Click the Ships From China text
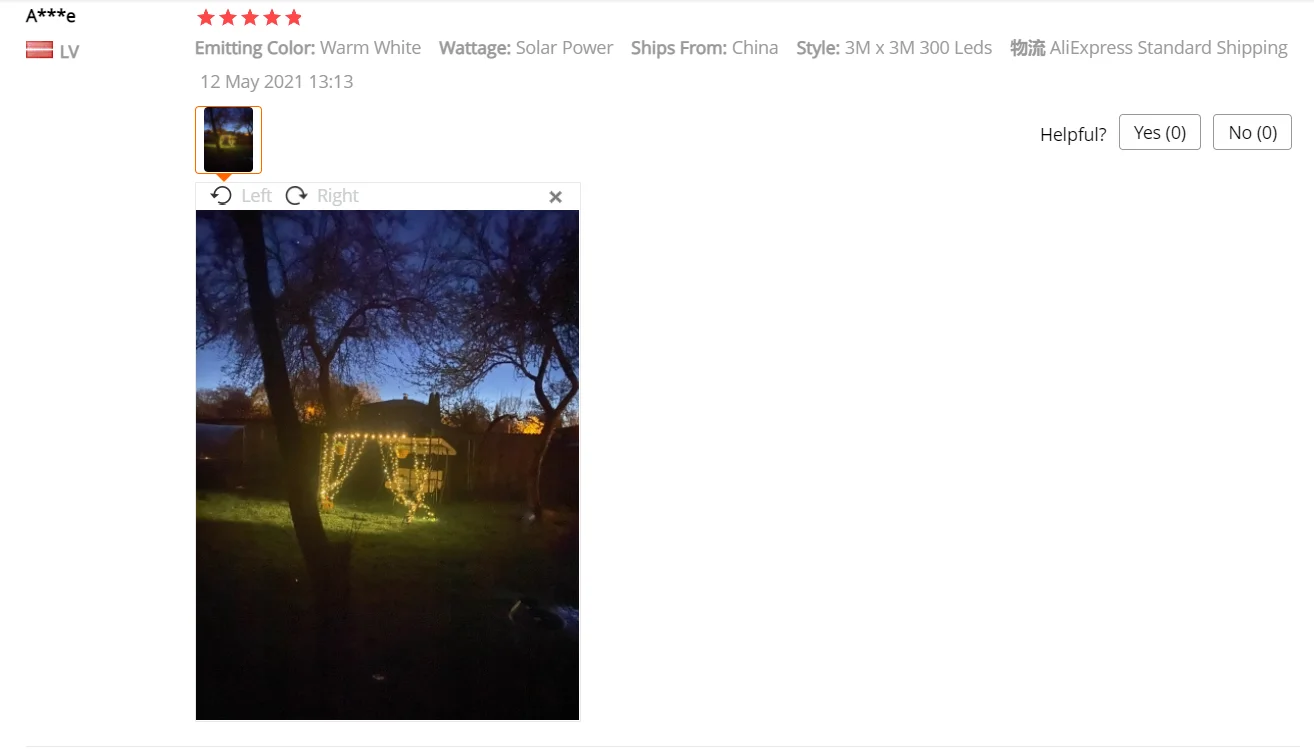This screenshot has width=1314, height=749. point(704,48)
